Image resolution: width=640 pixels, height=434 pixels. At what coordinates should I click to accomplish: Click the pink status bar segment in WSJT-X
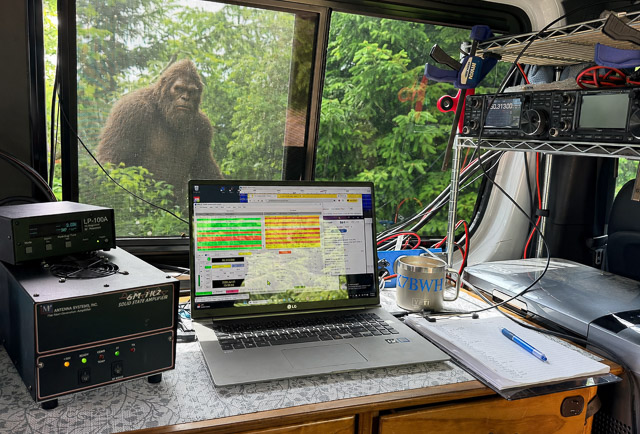[232, 291]
